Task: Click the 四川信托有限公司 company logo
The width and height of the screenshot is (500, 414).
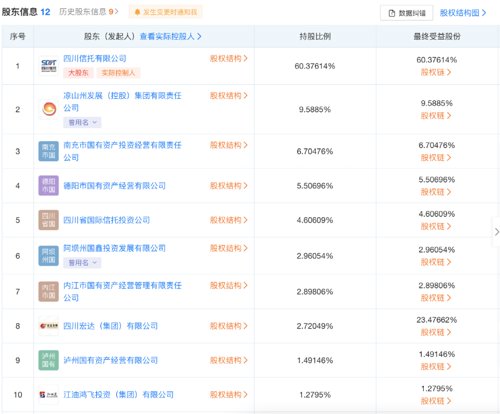Action: click(x=49, y=66)
